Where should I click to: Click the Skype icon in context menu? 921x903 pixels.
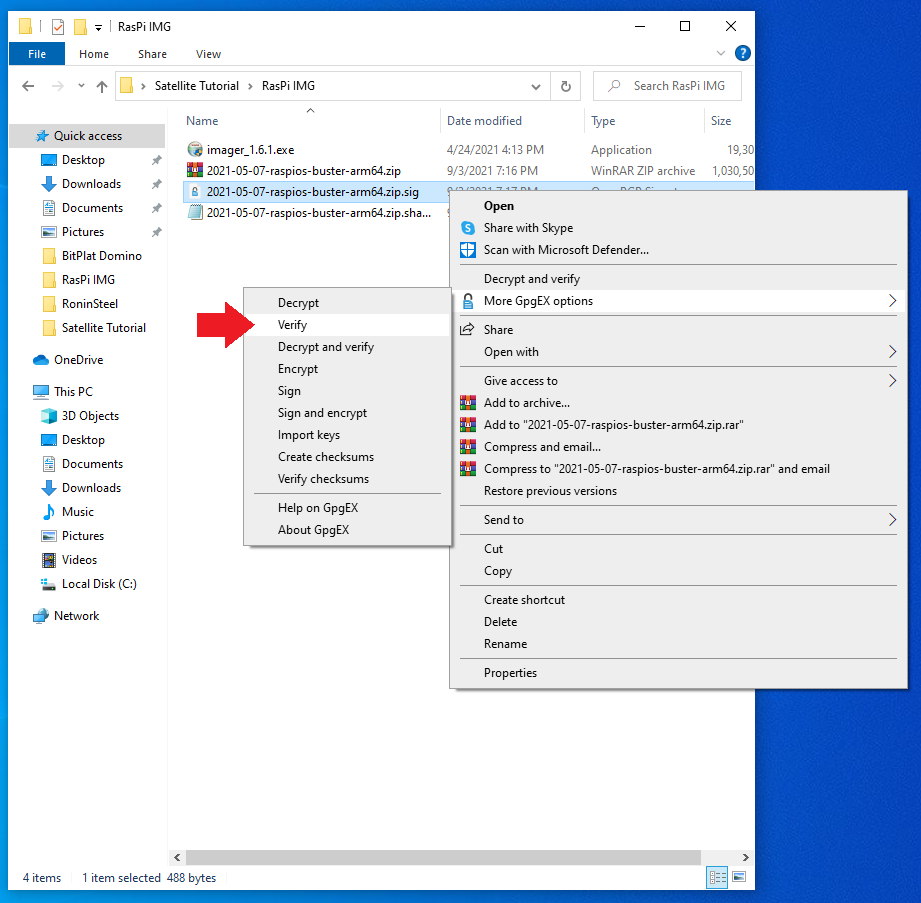click(467, 228)
